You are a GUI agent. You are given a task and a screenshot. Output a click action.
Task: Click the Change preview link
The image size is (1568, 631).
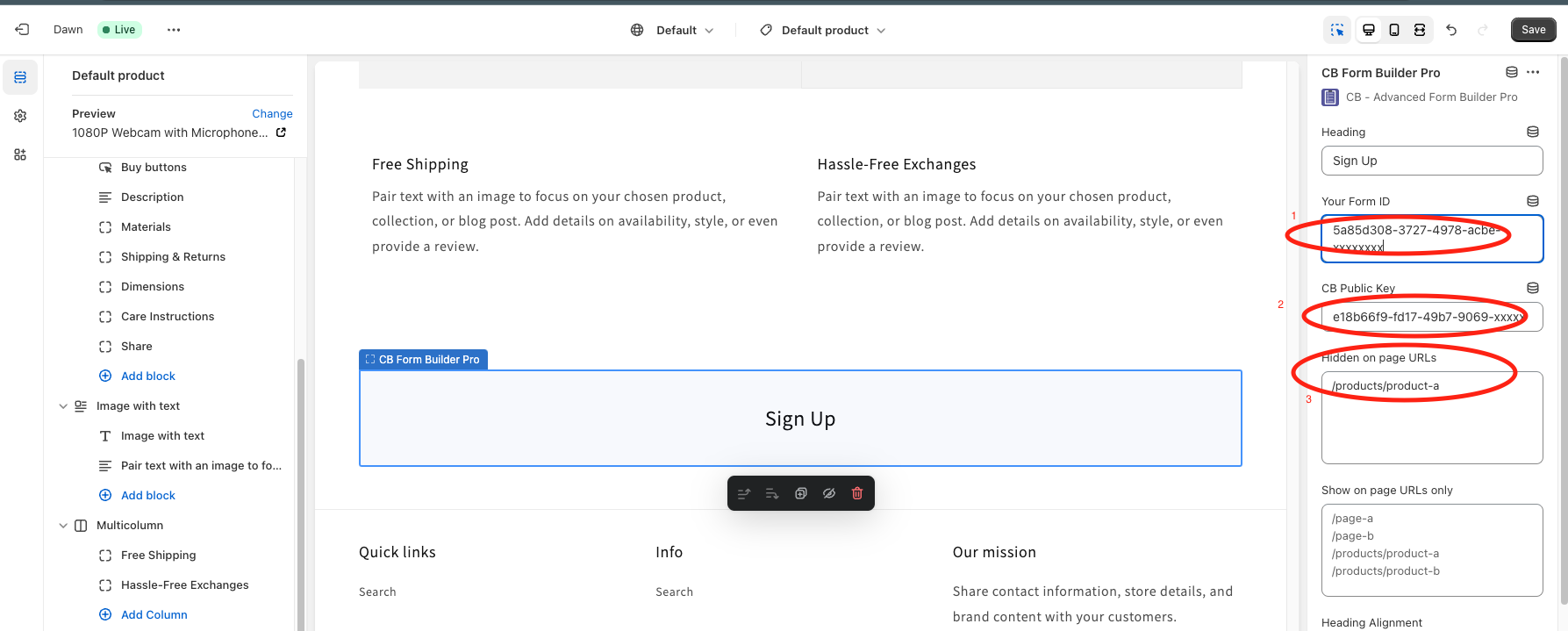(x=272, y=114)
